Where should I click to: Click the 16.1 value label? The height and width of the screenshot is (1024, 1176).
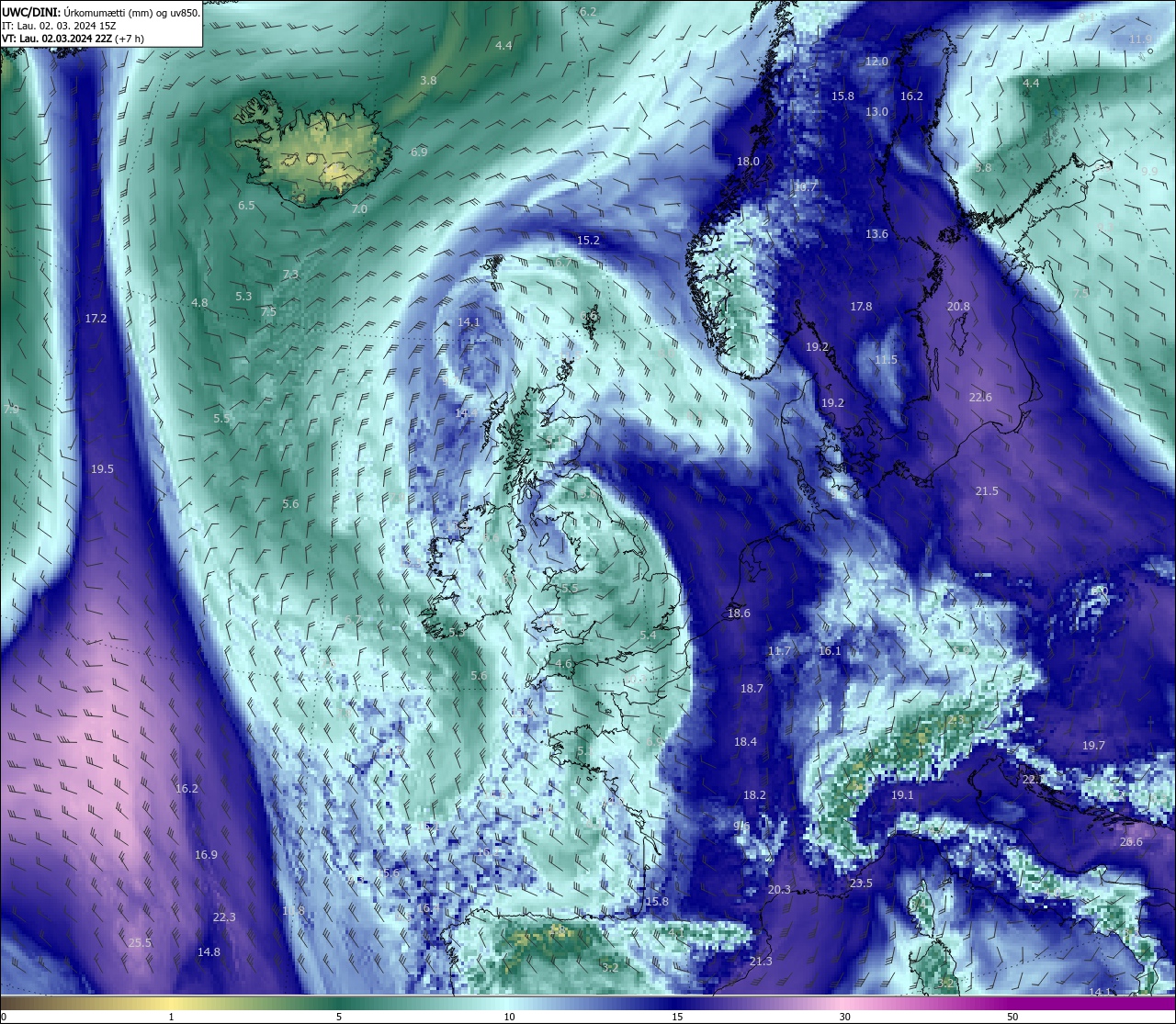point(830,651)
